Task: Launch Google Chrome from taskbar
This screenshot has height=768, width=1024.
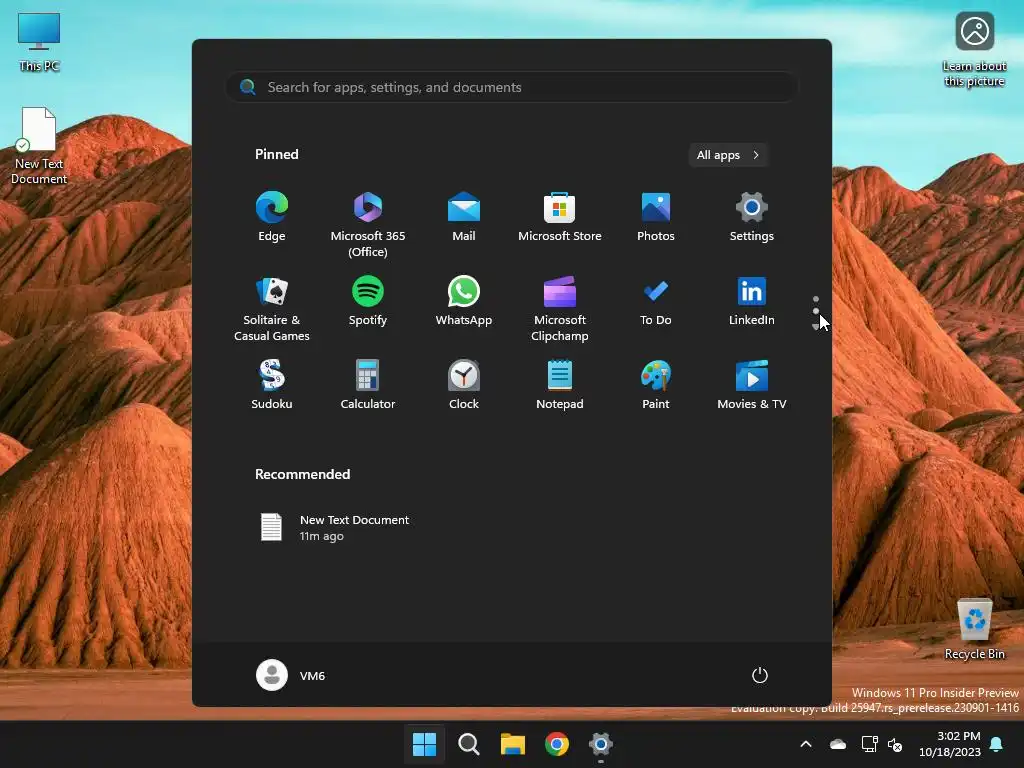Action: (x=556, y=744)
